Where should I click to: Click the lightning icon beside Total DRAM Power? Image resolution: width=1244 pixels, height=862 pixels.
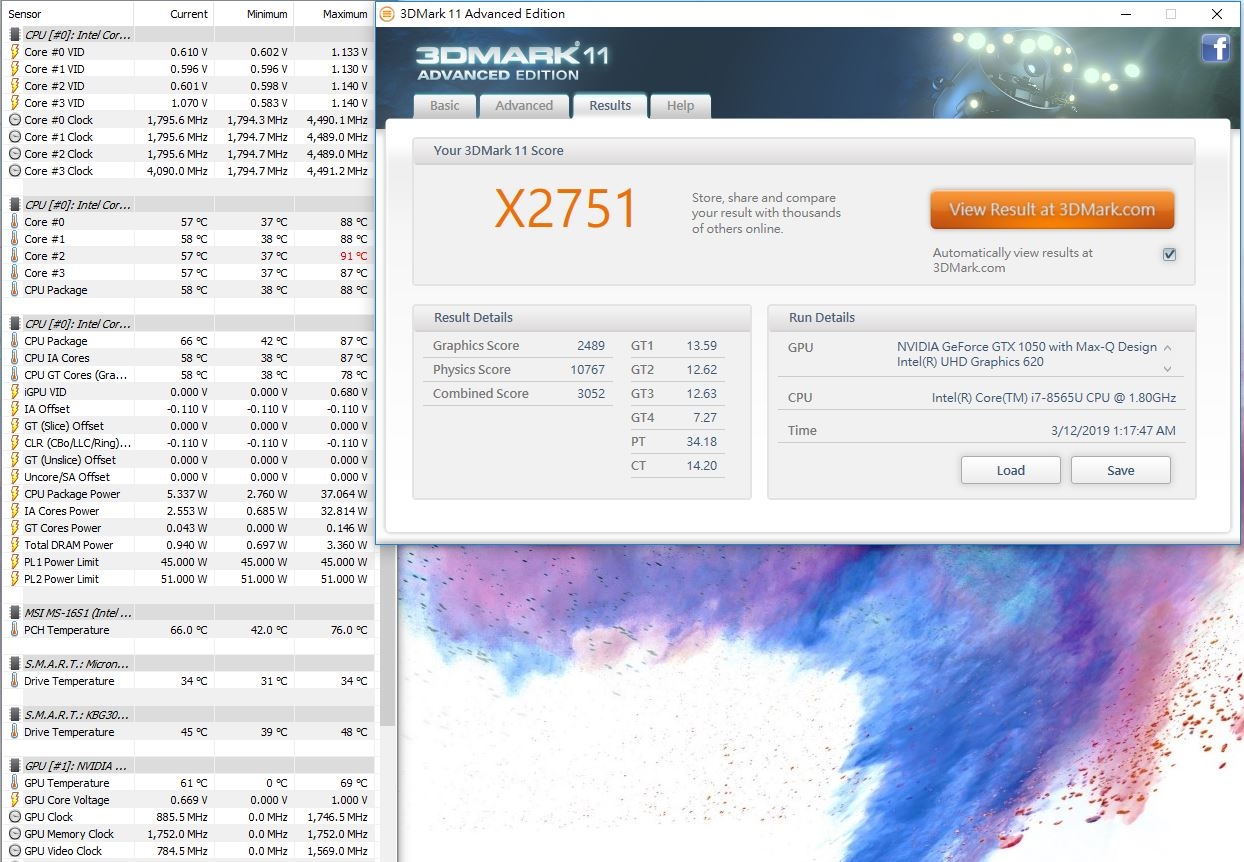click(x=15, y=545)
